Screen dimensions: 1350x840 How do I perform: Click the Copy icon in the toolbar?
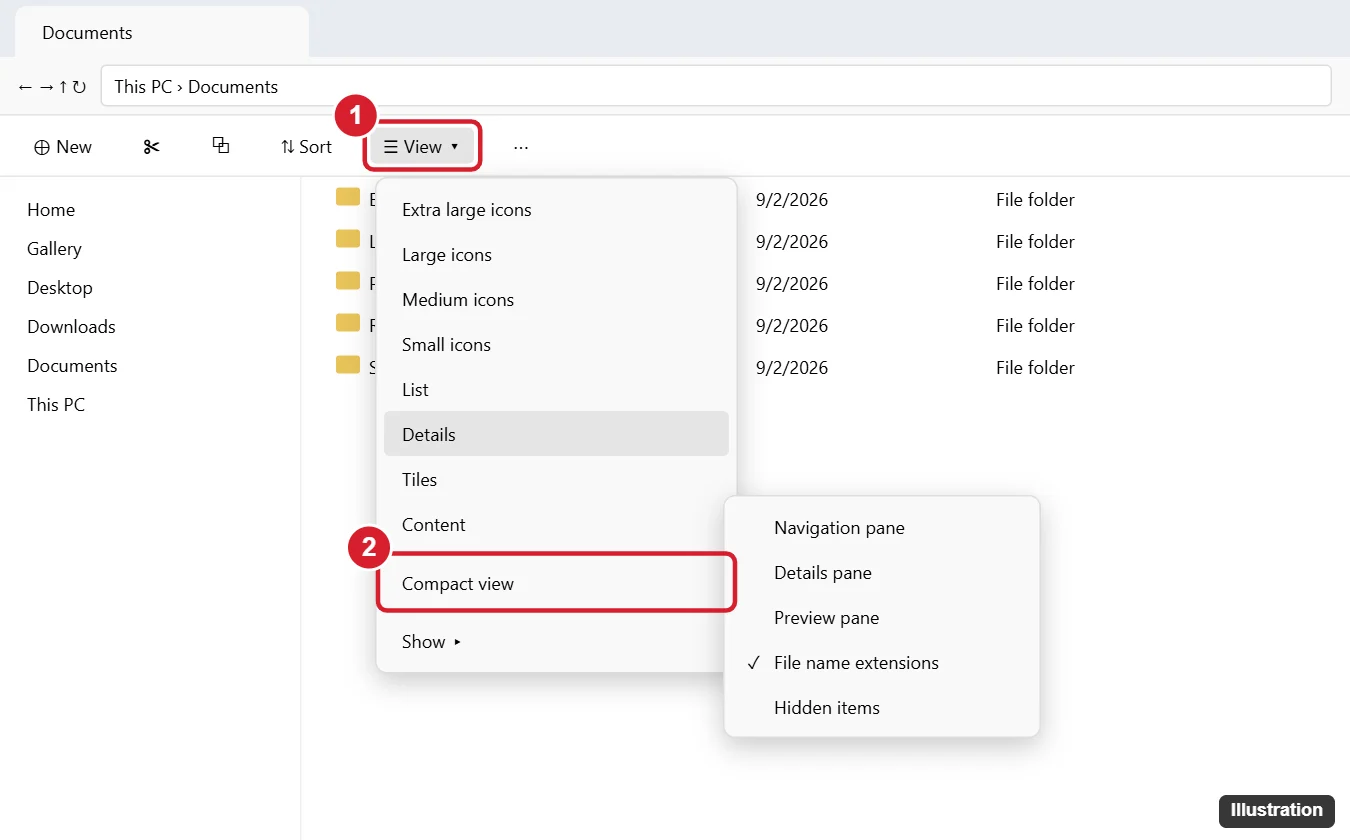click(221, 146)
